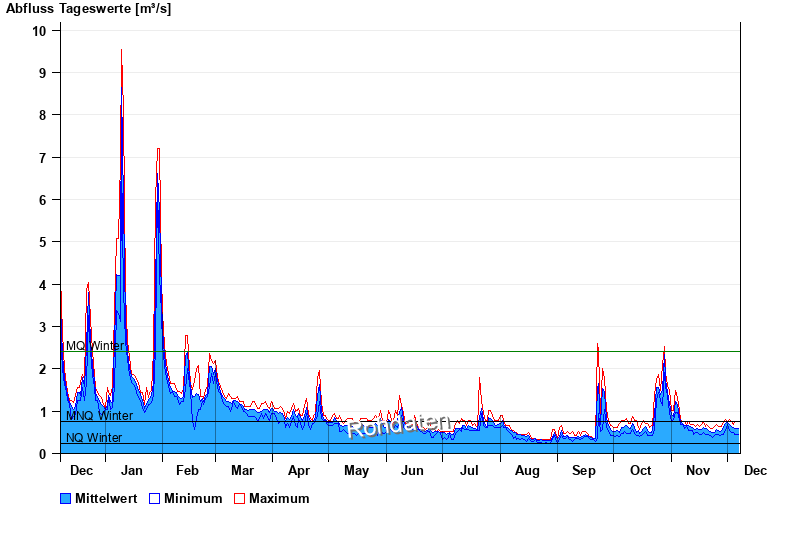Click the MQ Winter reference line label
The image size is (800, 550).
tap(95, 346)
